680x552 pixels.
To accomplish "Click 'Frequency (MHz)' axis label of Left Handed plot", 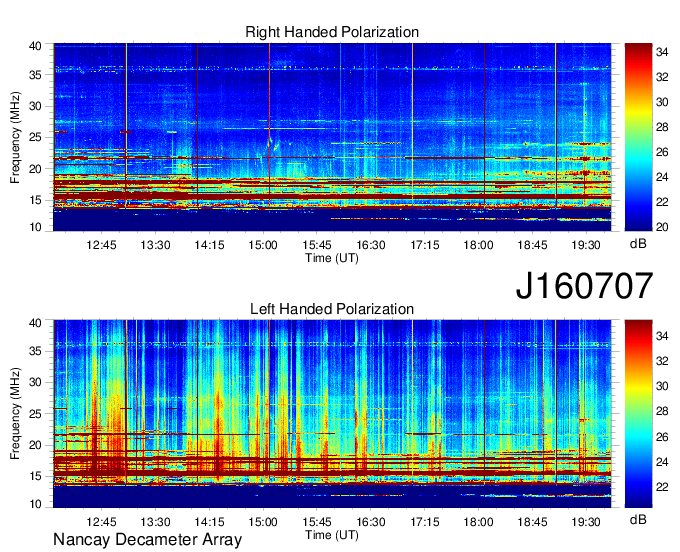I will pos(15,414).
